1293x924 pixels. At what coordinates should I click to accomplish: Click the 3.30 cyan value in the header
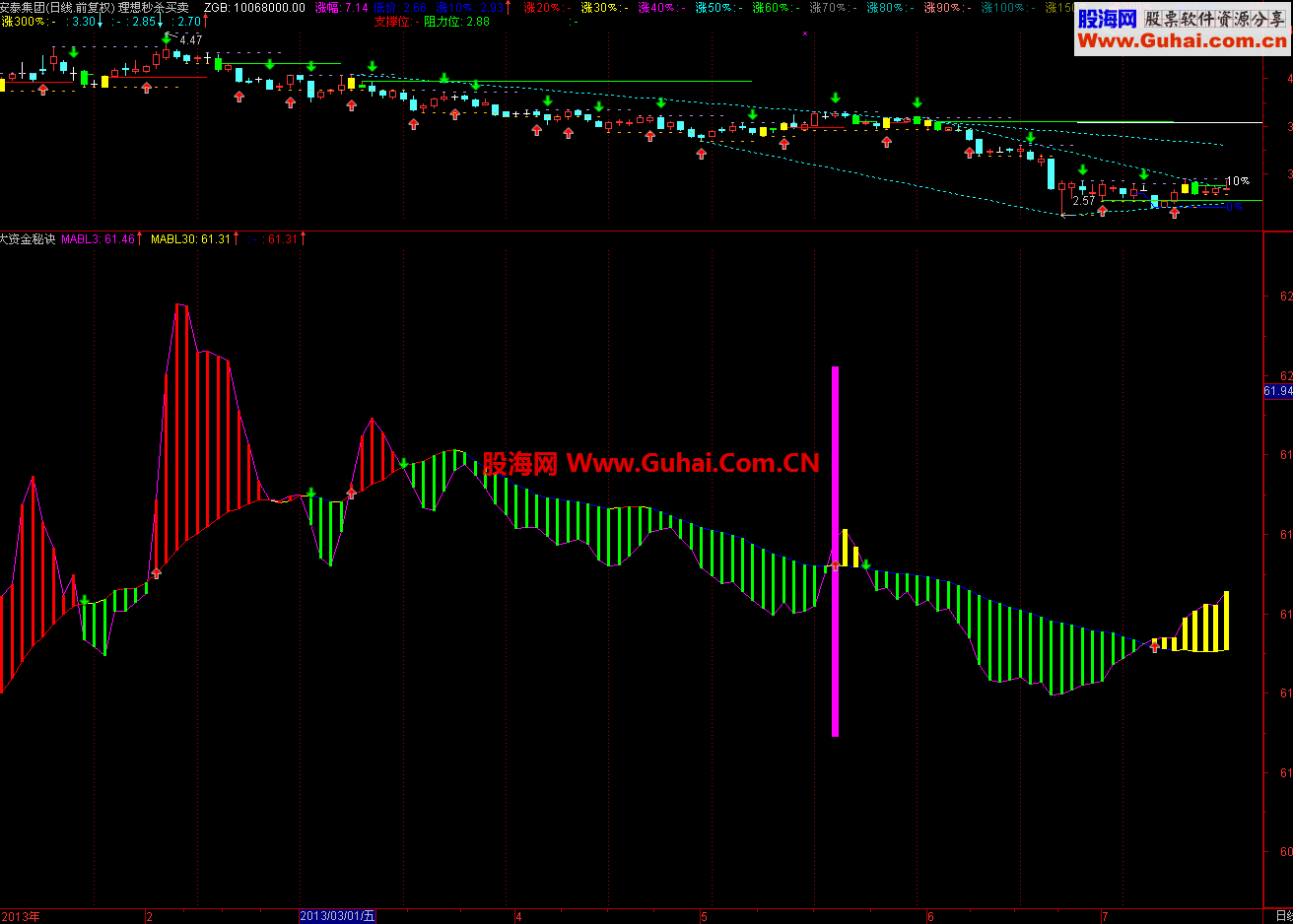tap(84, 21)
